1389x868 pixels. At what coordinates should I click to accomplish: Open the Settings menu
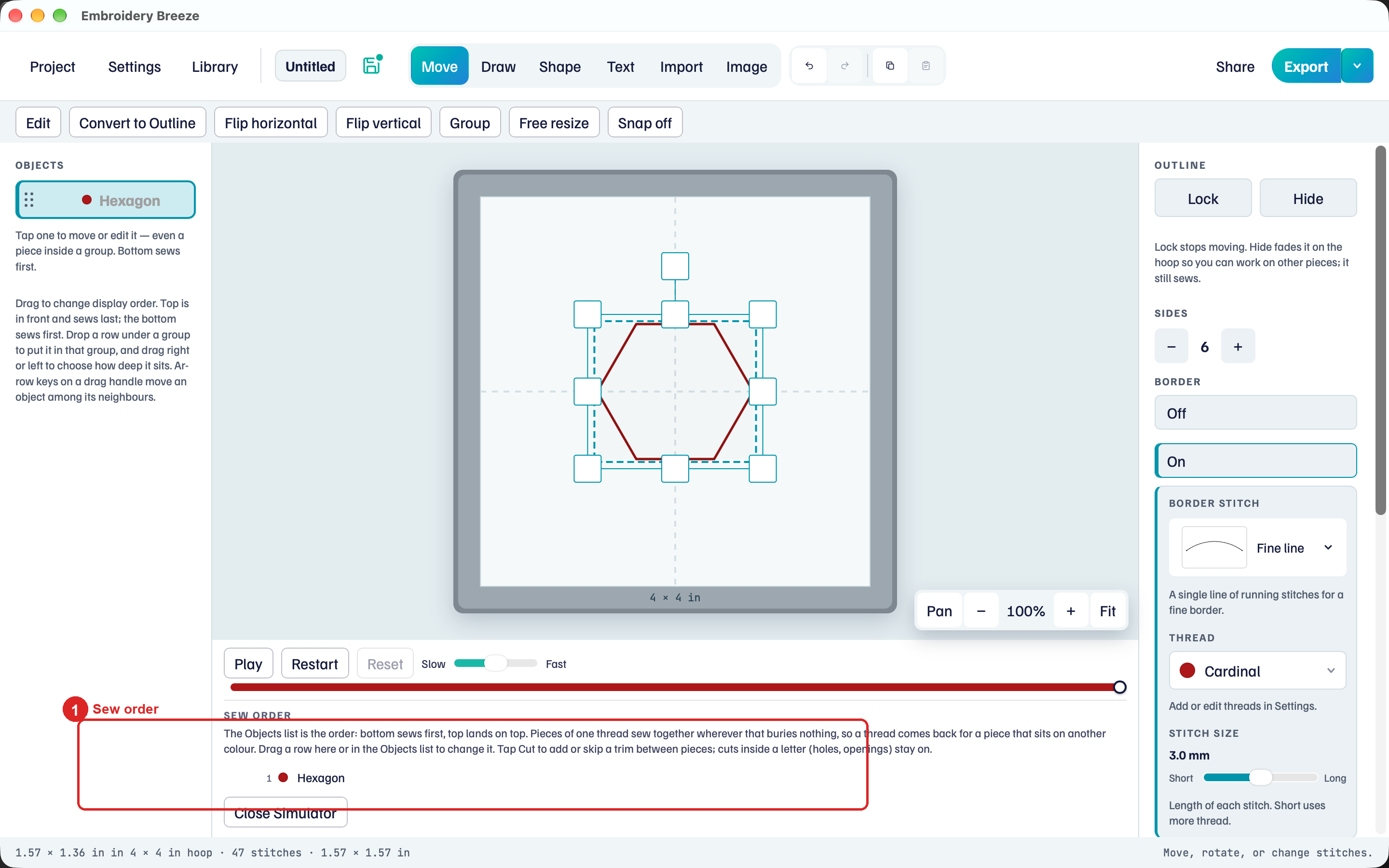click(x=134, y=66)
